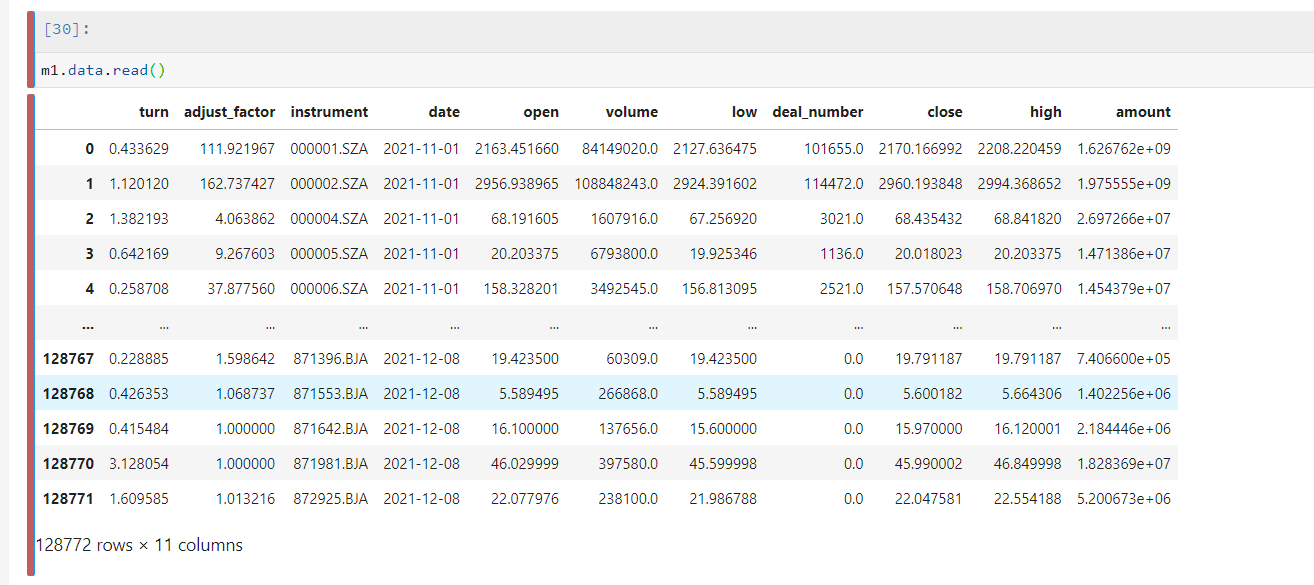
Task: Click instrument cell 000005.SZA
Action: pyautogui.click(x=329, y=254)
